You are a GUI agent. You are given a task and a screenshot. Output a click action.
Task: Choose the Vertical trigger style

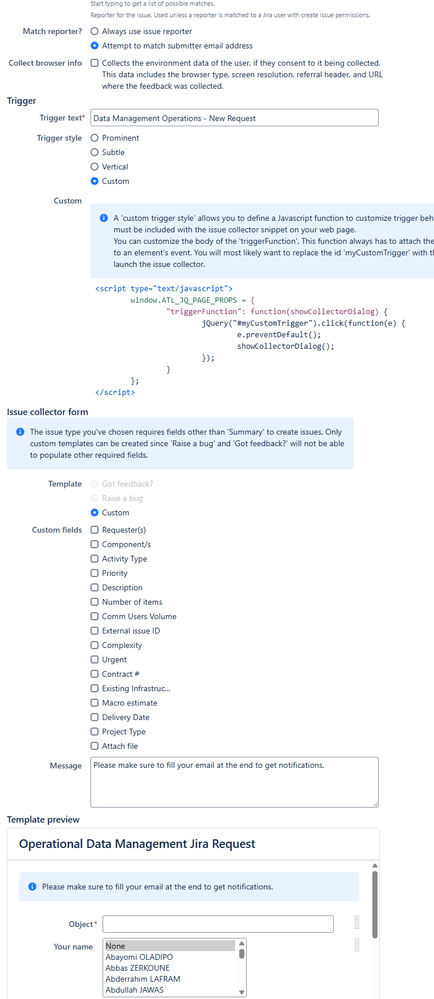(x=95, y=167)
